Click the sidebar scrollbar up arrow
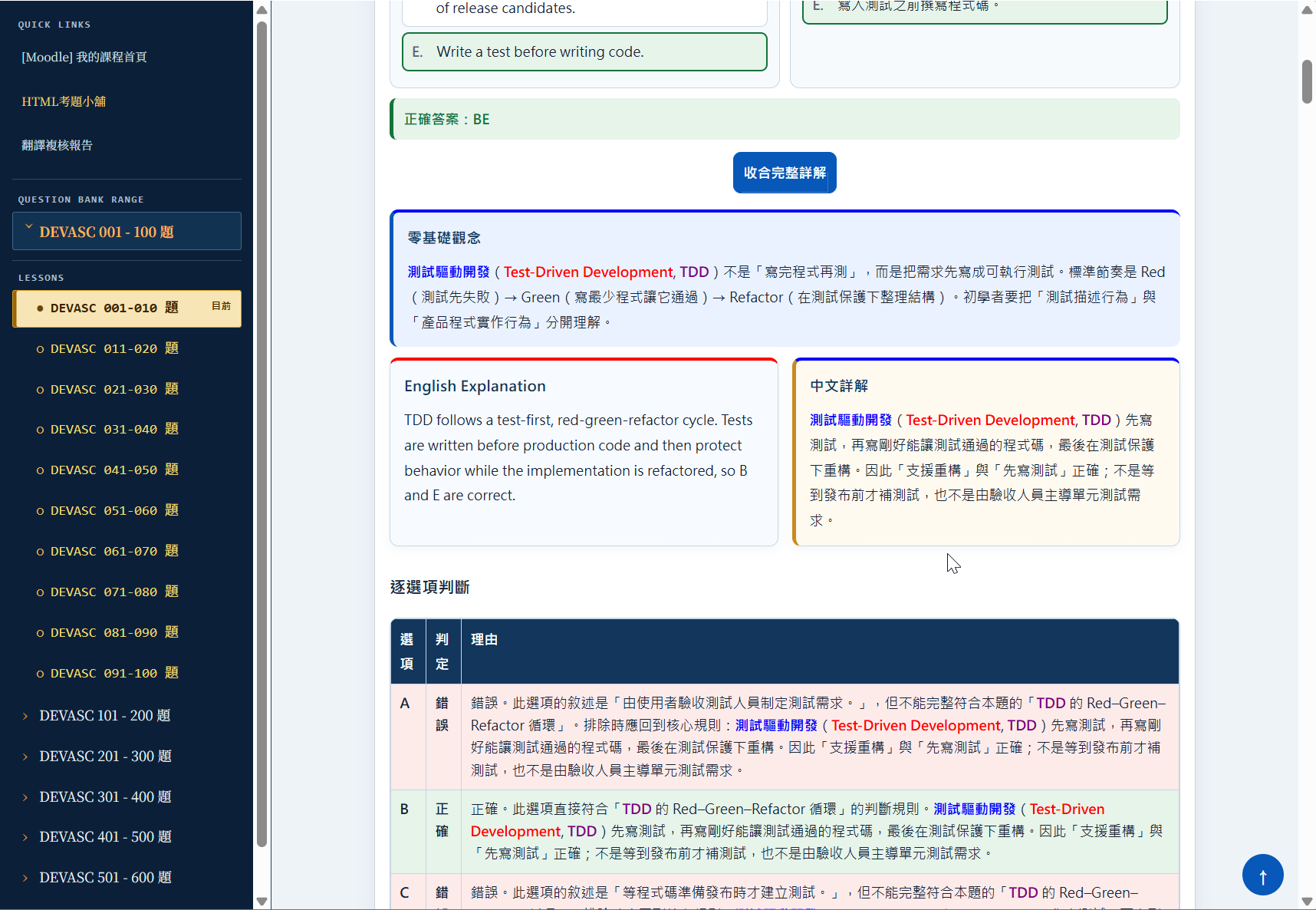Image resolution: width=1316 pixels, height=910 pixels. (x=262, y=9)
